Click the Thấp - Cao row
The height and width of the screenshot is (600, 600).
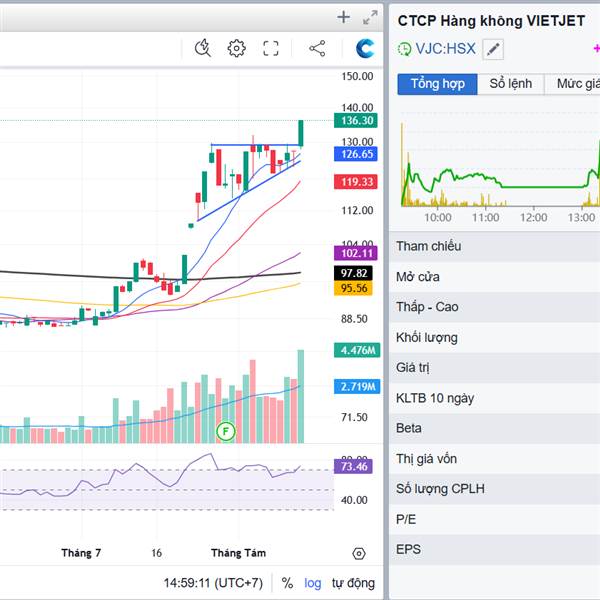[494, 307]
